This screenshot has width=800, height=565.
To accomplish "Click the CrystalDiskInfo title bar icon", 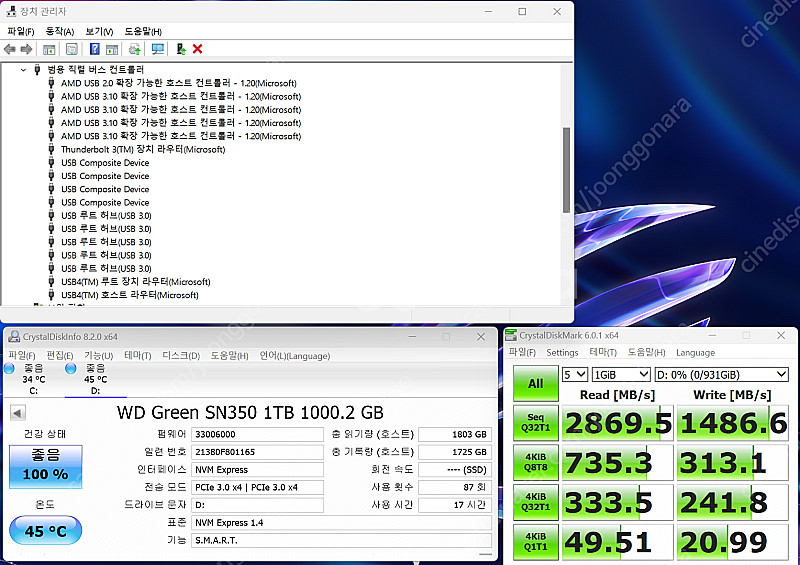I will 14,336.
